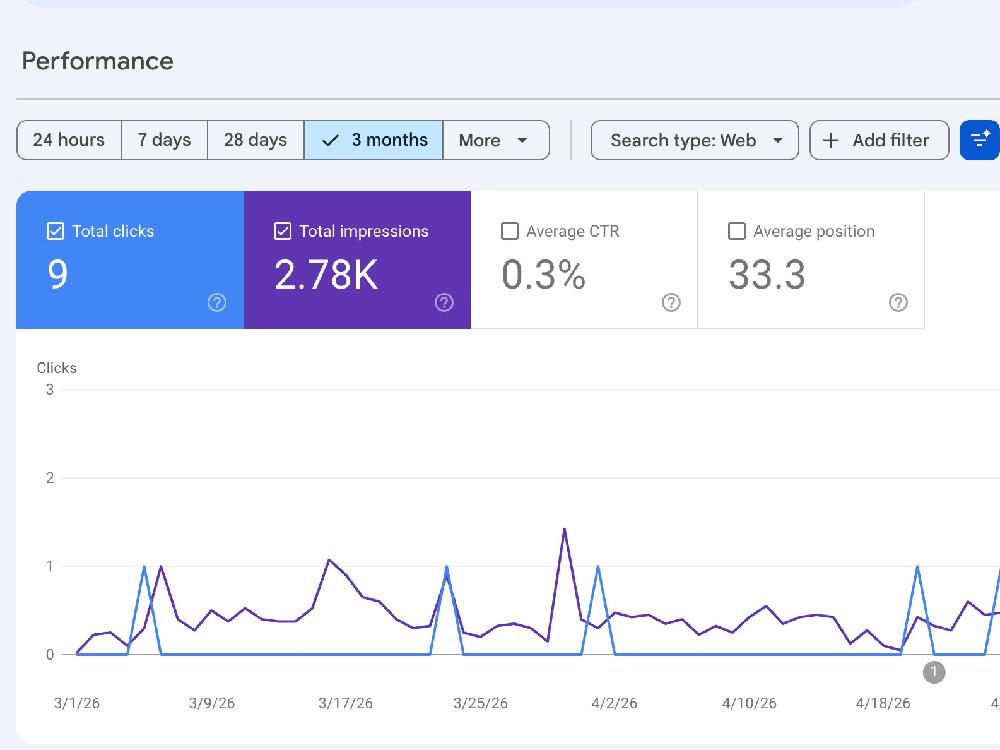Click the plus icon in Add filter

(x=830, y=140)
